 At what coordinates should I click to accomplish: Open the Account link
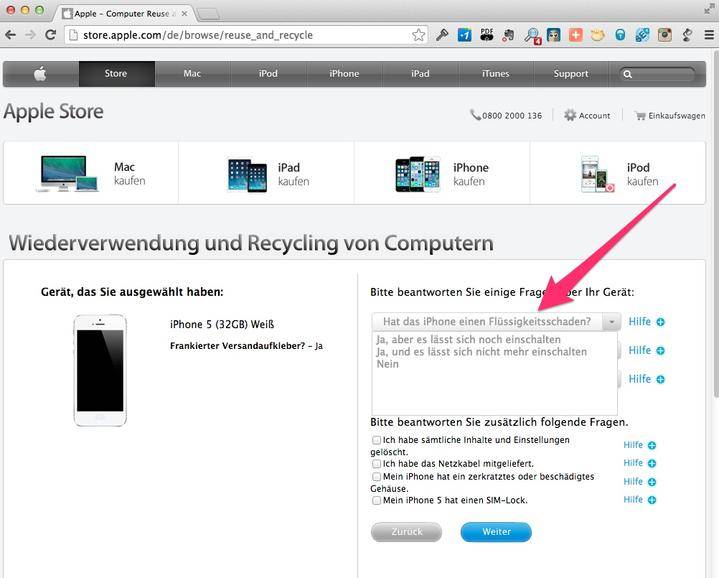pos(594,116)
